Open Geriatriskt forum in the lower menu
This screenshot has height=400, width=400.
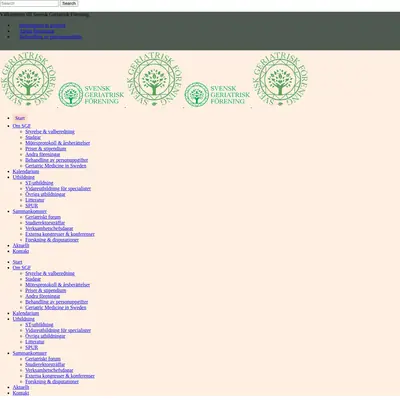pos(43,359)
